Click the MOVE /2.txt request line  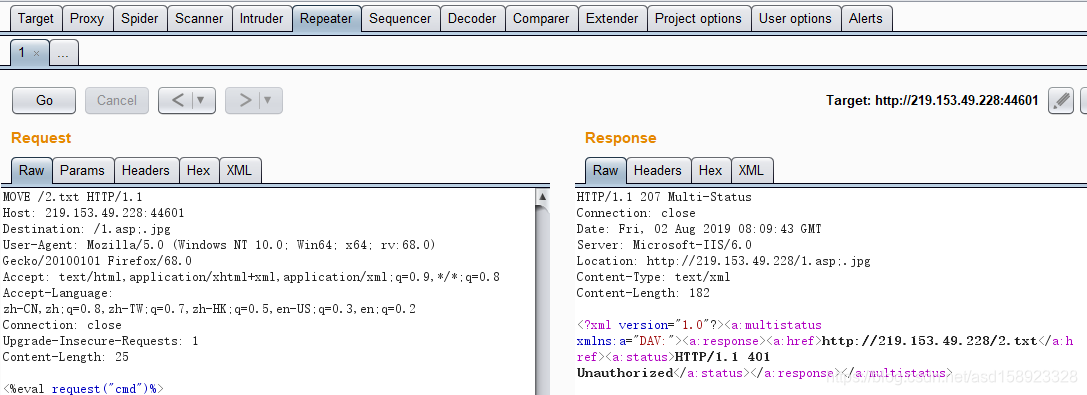[x=72, y=197]
